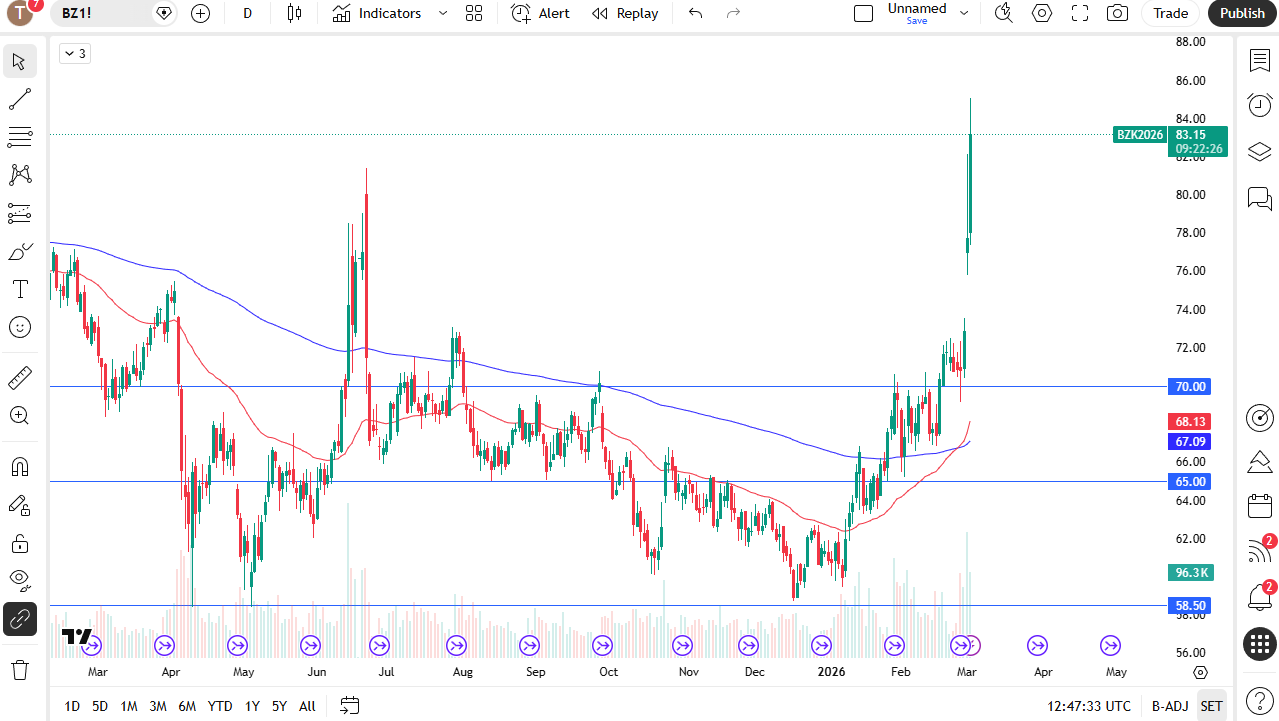Switch range to 1D
This screenshot has width=1279, height=721.
tap(72, 706)
